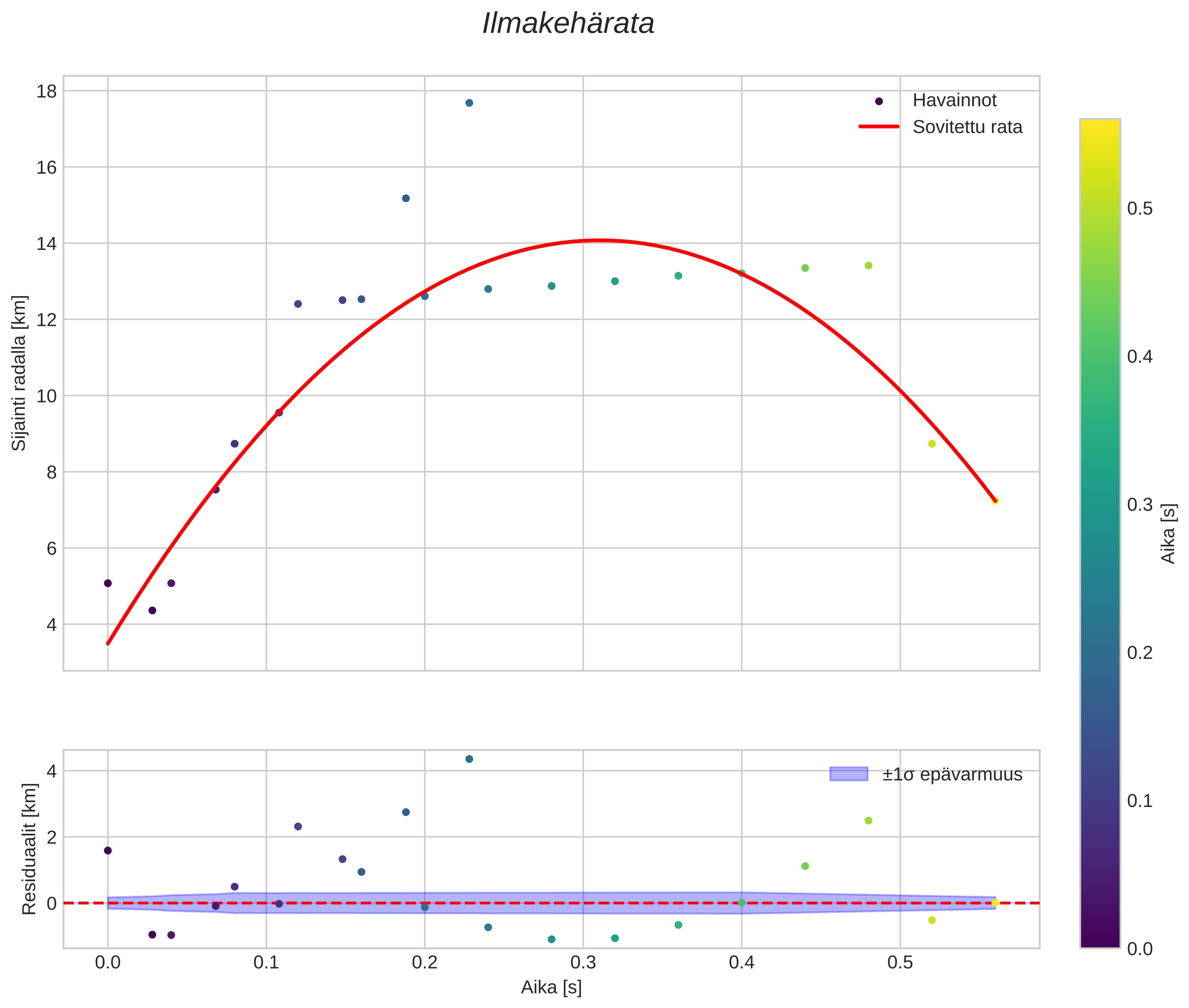
Task: Click the 0.3 tick label on the colorbar
Action: [1139, 504]
